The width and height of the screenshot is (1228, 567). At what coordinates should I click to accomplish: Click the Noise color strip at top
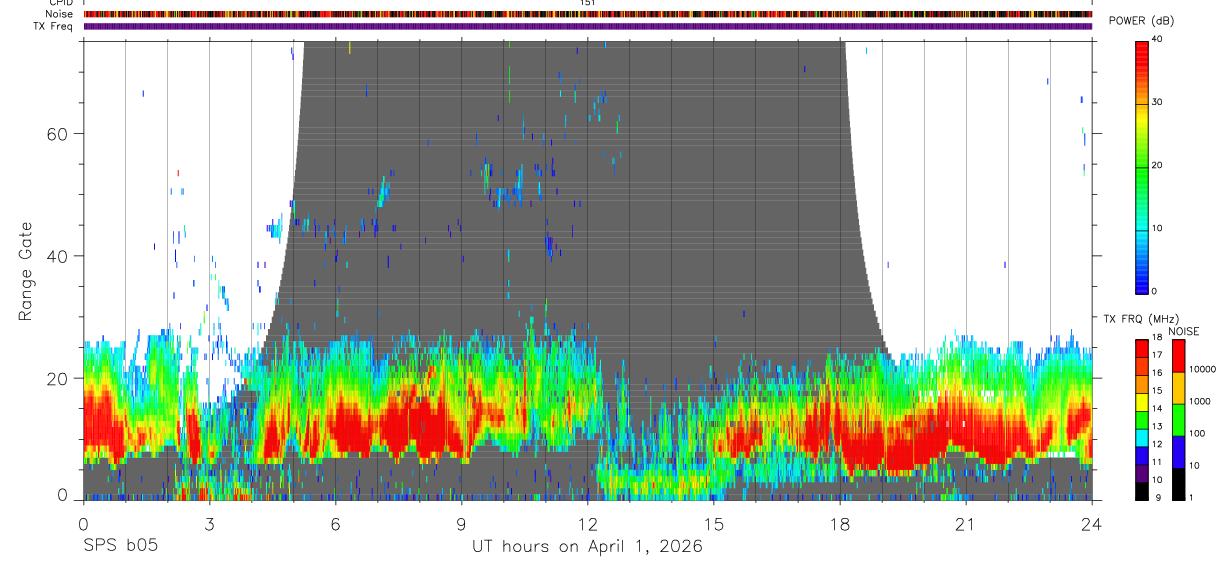point(588,14)
